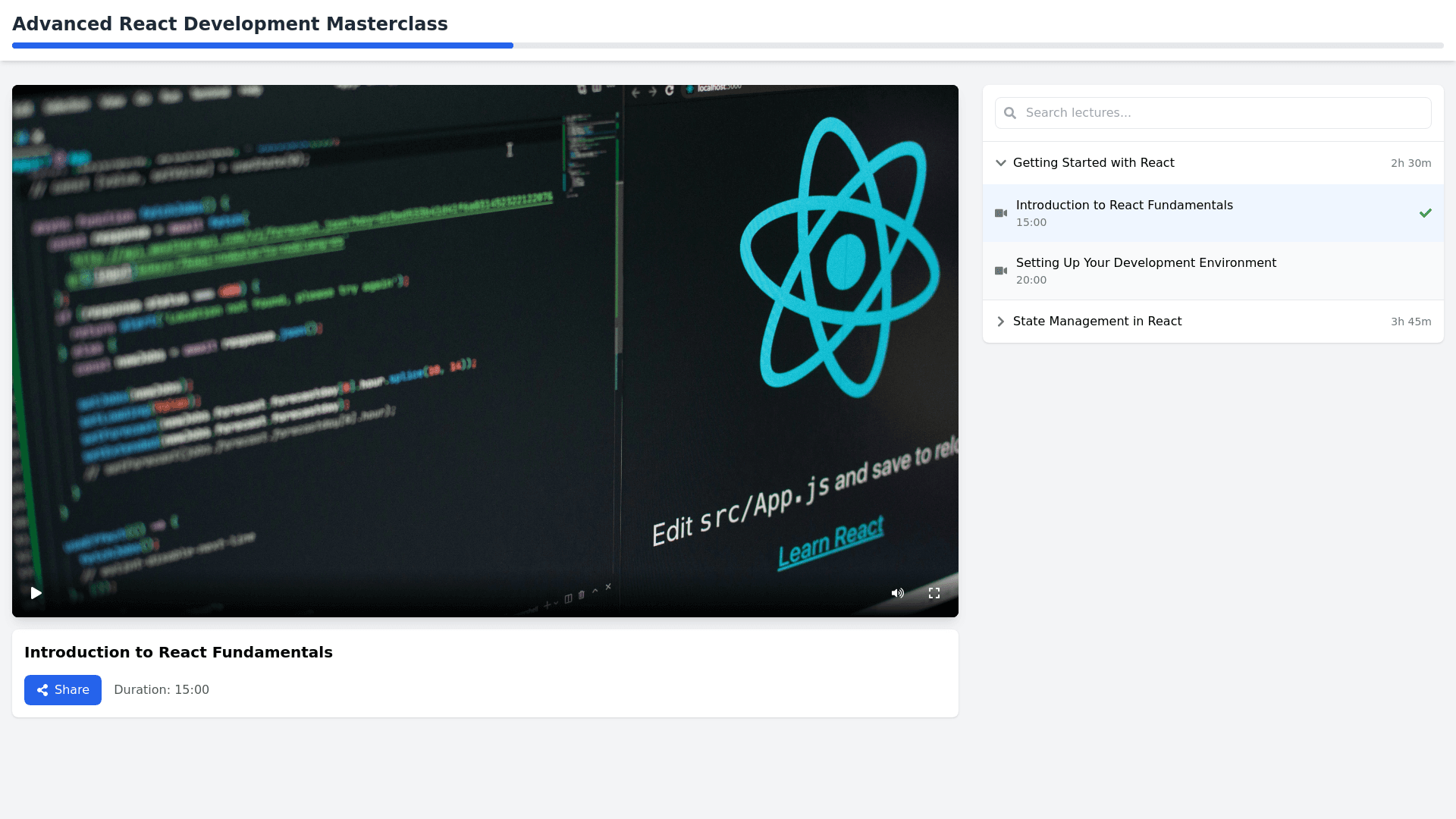
Task: Click the Advanced React Development Masterclass title
Action: pyautogui.click(x=230, y=24)
